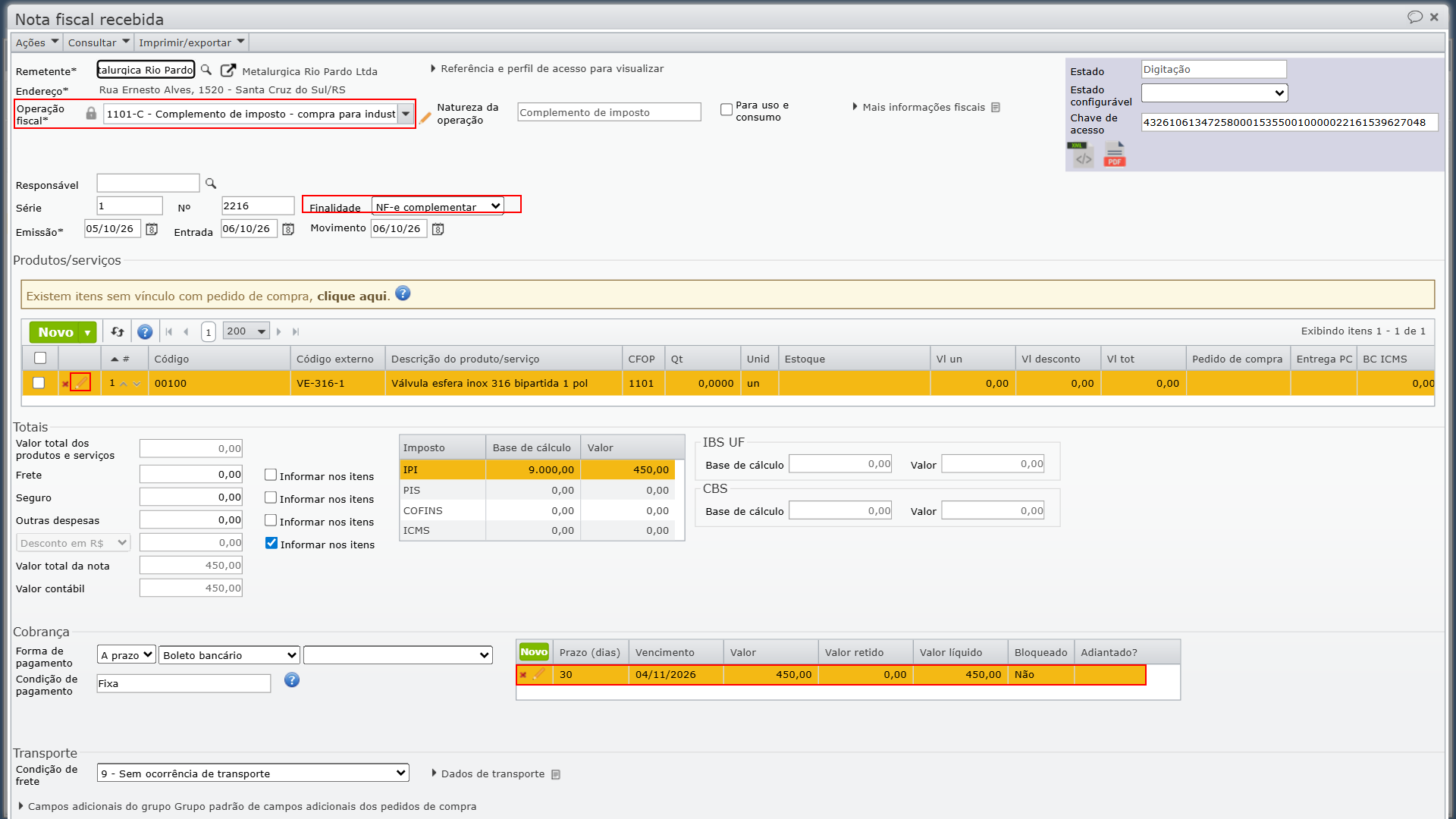Search for Remetente with magnifier icon

tap(206, 70)
